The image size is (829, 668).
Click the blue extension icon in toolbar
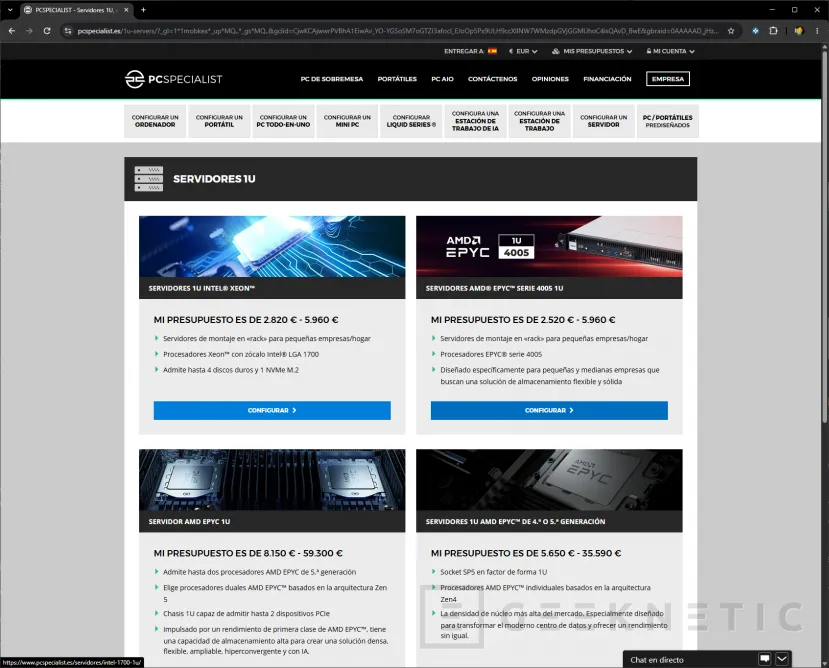(x=756, y=31)
